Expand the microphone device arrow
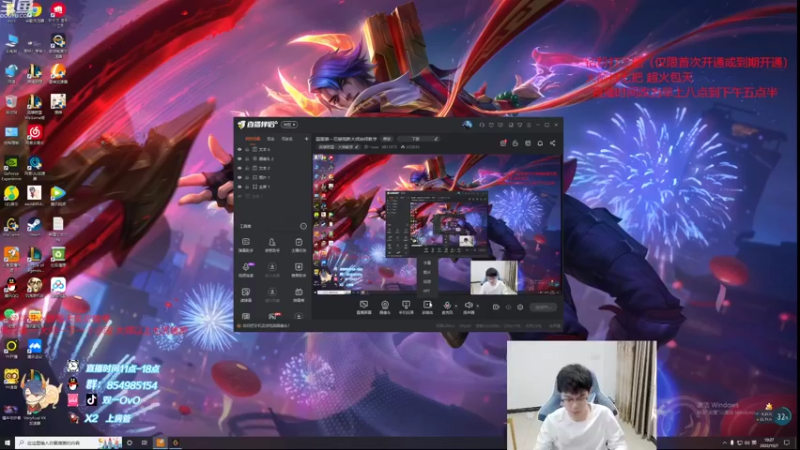800x450 pixels. click(x=456, y=306)
